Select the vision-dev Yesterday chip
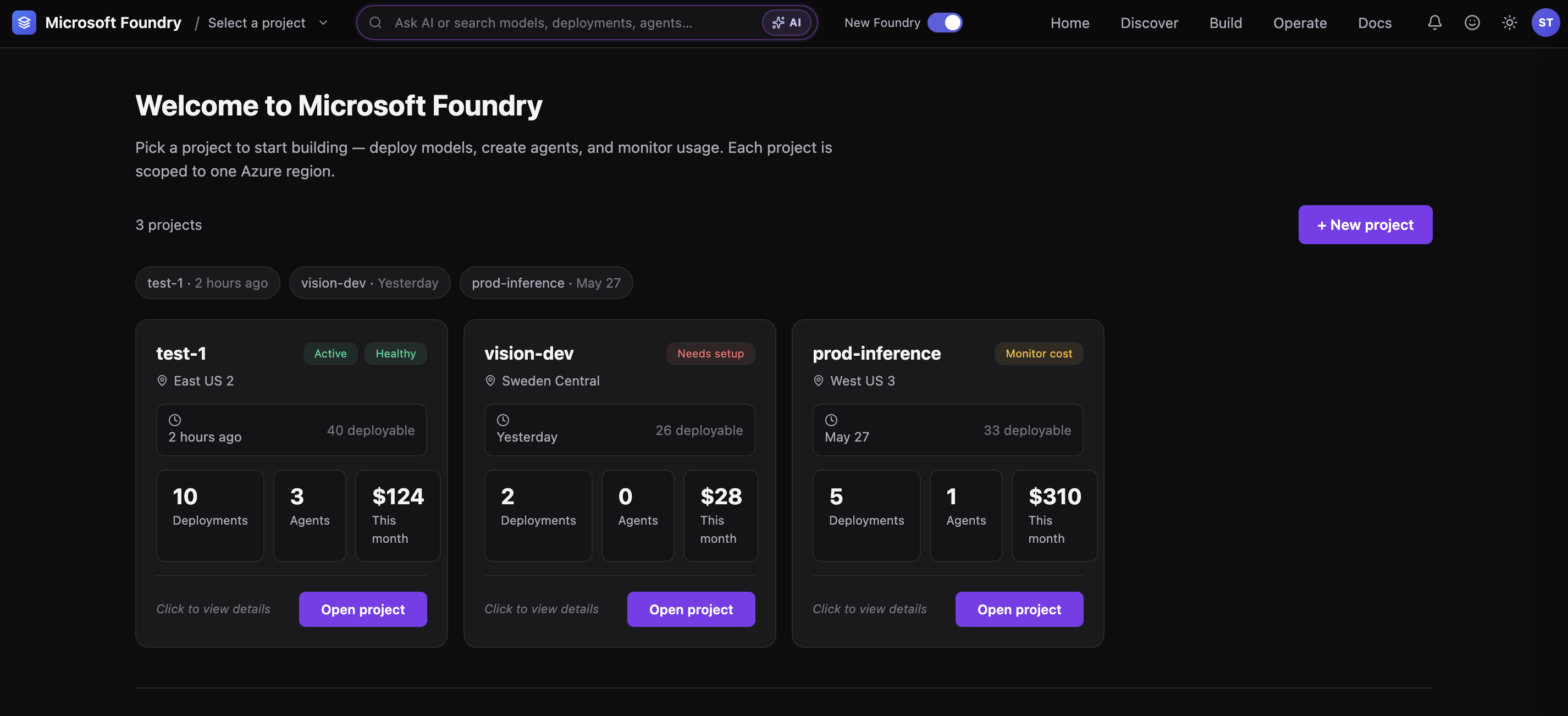Viewport: 1568px width, 716px height. 369,283
